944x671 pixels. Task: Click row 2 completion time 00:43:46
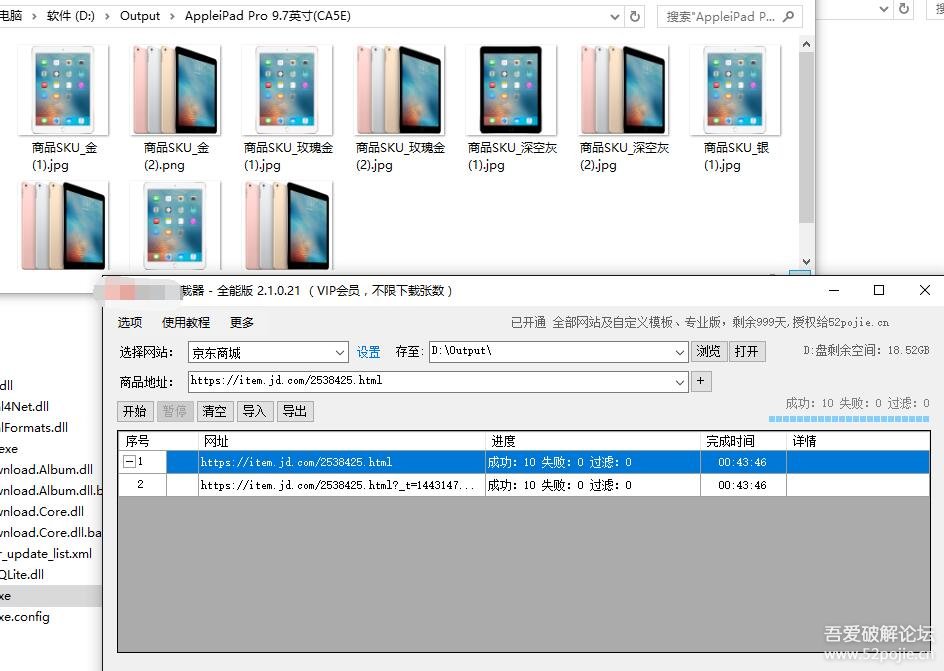click(743, 485)
